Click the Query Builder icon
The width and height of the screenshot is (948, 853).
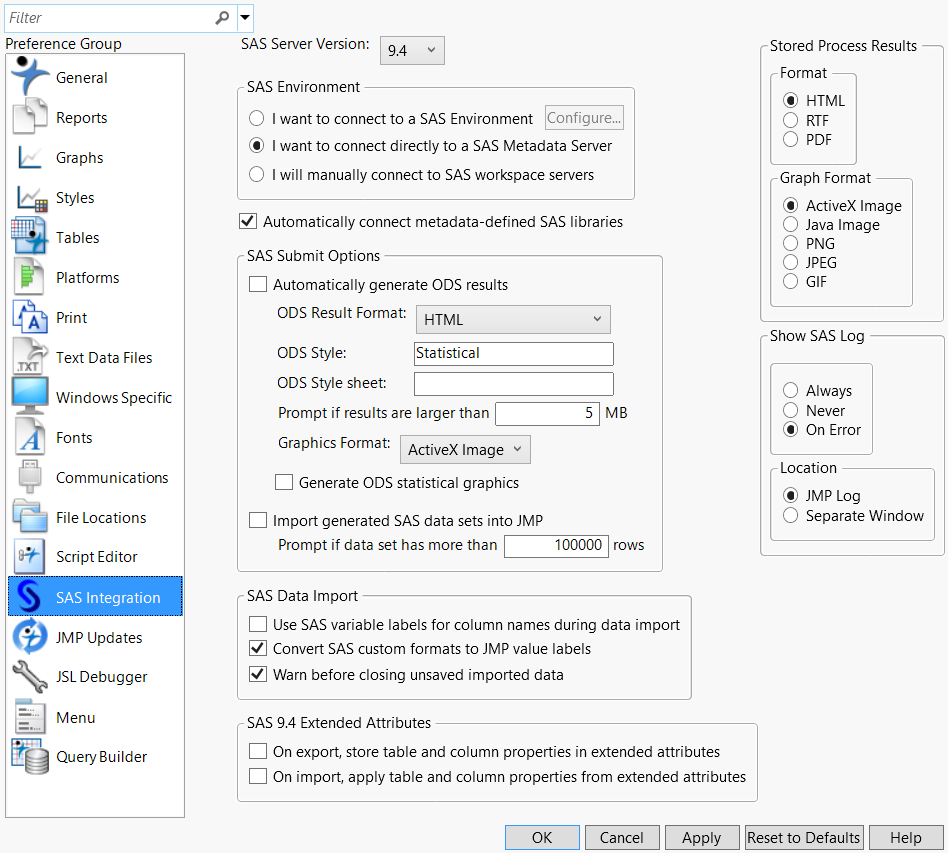(30, 757)
